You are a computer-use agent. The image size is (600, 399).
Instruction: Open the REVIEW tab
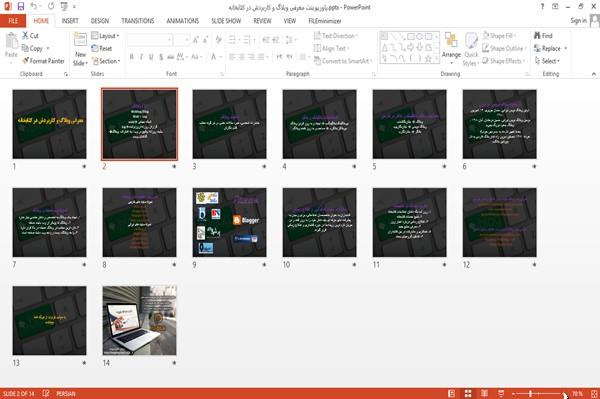262,21
